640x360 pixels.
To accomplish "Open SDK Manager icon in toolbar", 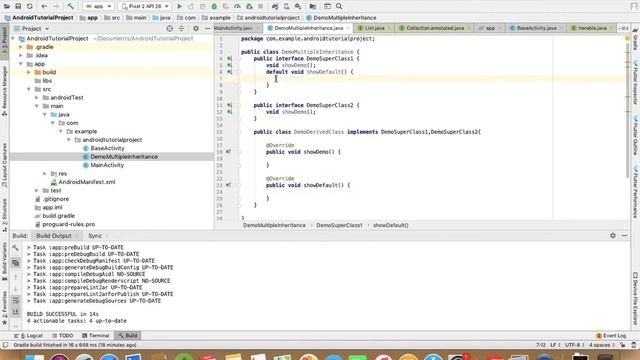I will [x=298, y=7].
